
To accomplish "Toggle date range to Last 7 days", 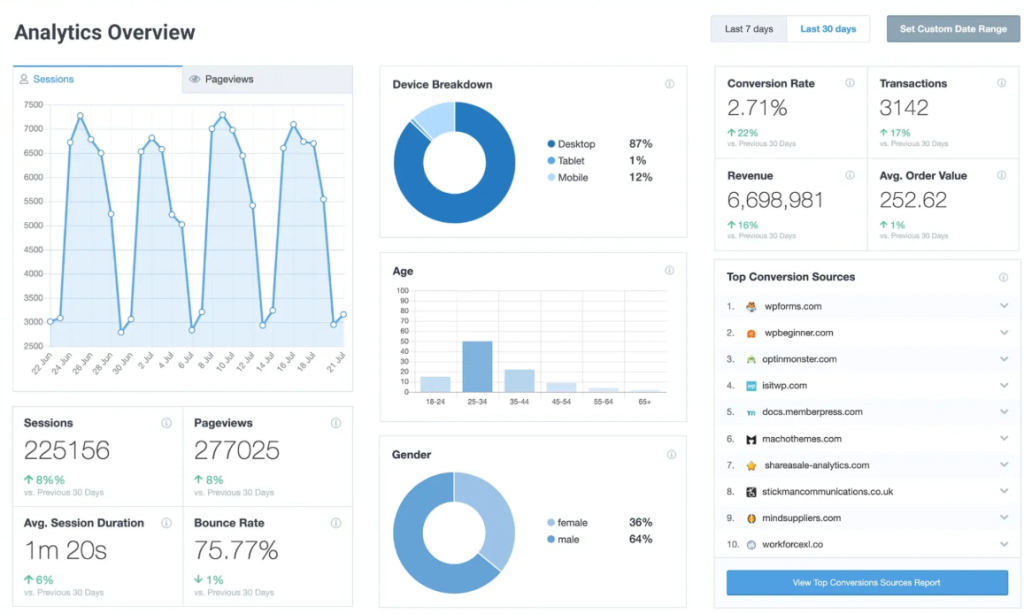I will [749, 29].
